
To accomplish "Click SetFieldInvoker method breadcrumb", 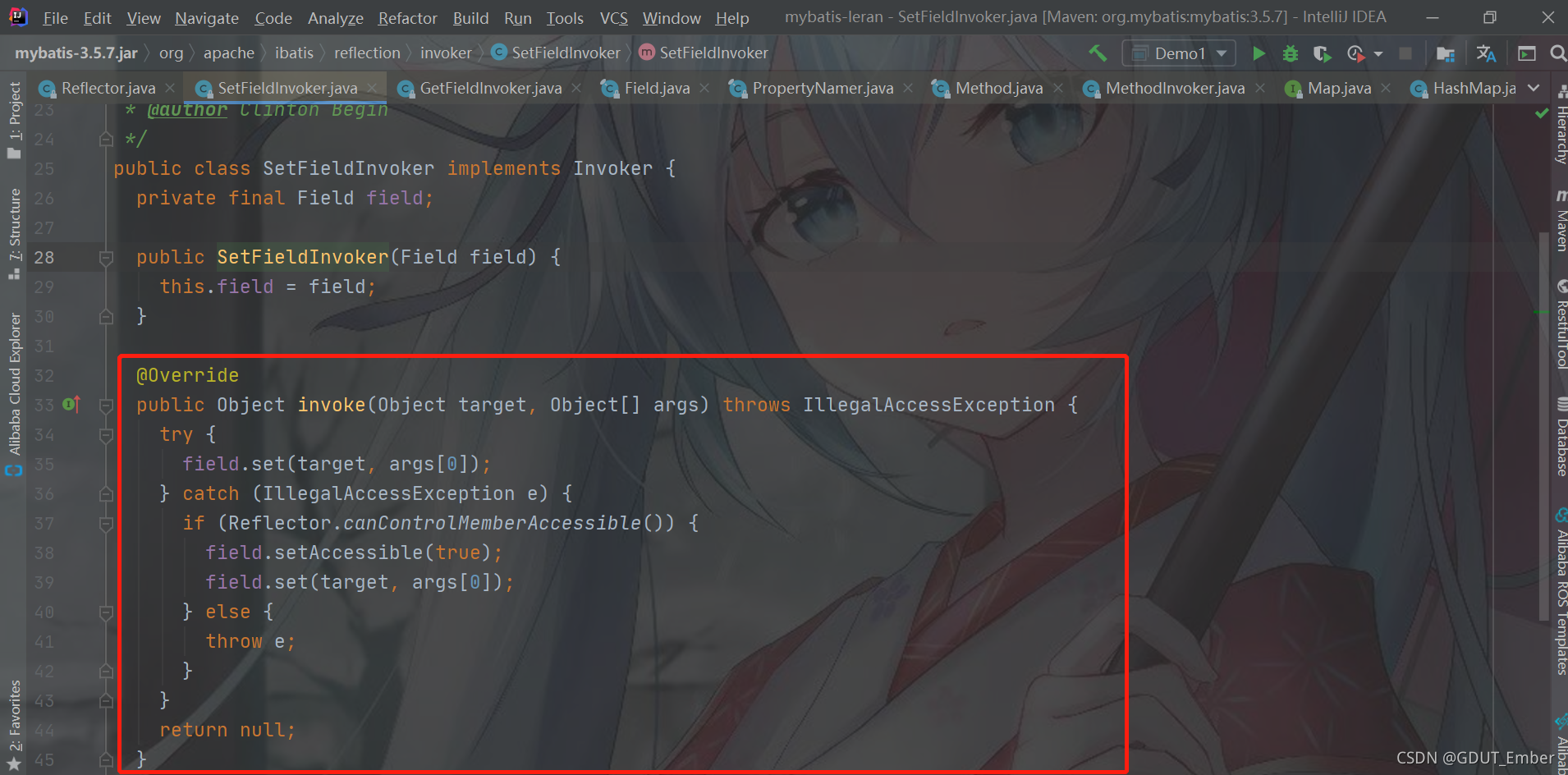I will tap(704, 53).
